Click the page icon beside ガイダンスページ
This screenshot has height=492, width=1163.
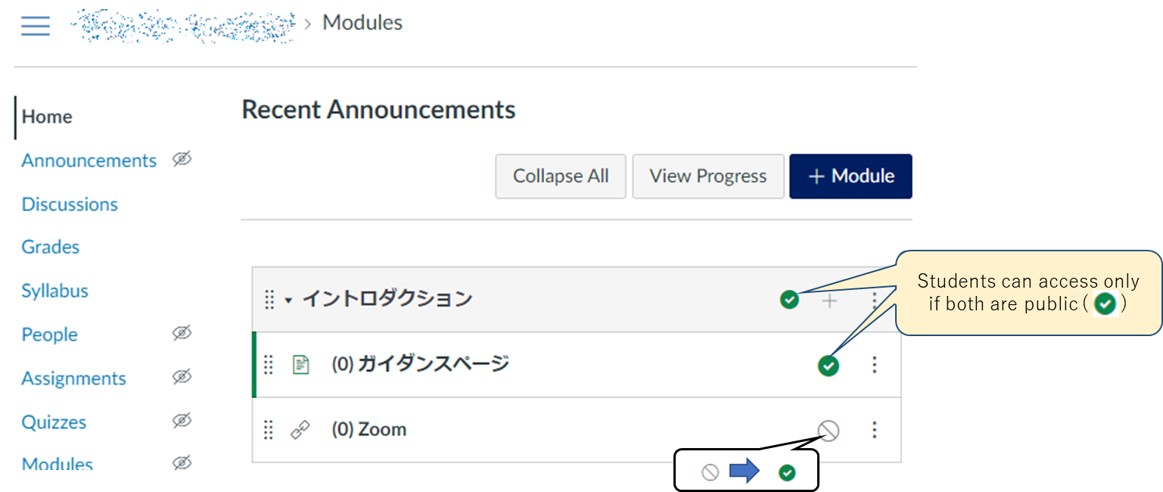click(300, 365)
